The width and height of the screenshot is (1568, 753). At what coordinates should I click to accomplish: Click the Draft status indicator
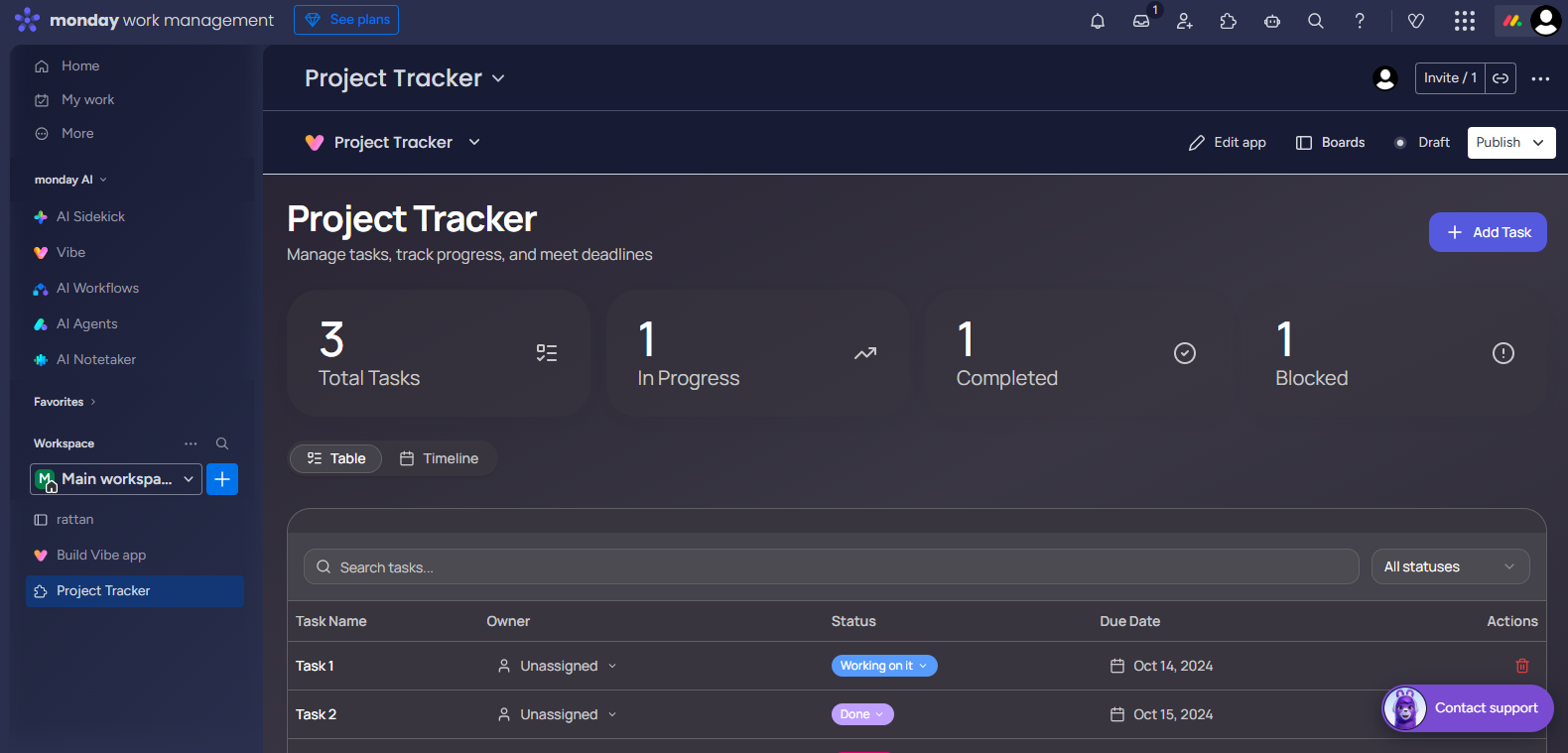pyautogui.click(x=1422, y=143)
